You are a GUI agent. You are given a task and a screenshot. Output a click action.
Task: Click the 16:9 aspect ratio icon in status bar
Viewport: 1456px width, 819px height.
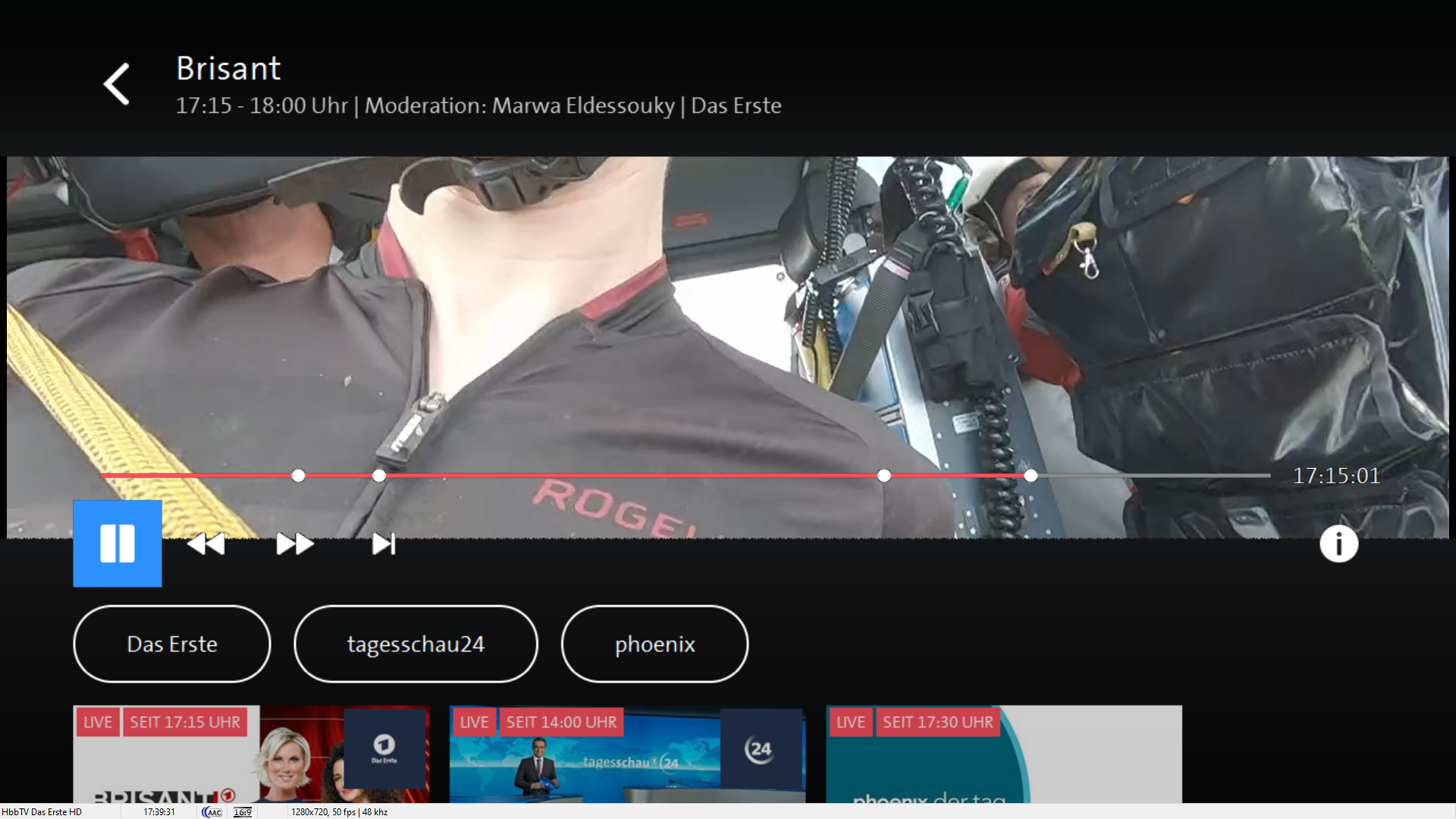coord(243,811)
